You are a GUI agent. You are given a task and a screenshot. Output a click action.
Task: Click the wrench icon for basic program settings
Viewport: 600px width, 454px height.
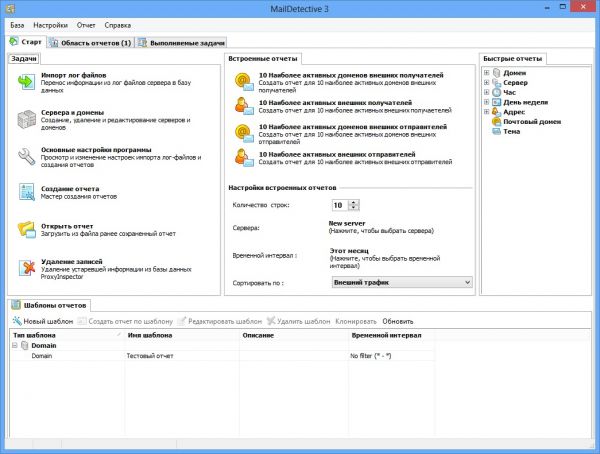click(x=25, y=155)
